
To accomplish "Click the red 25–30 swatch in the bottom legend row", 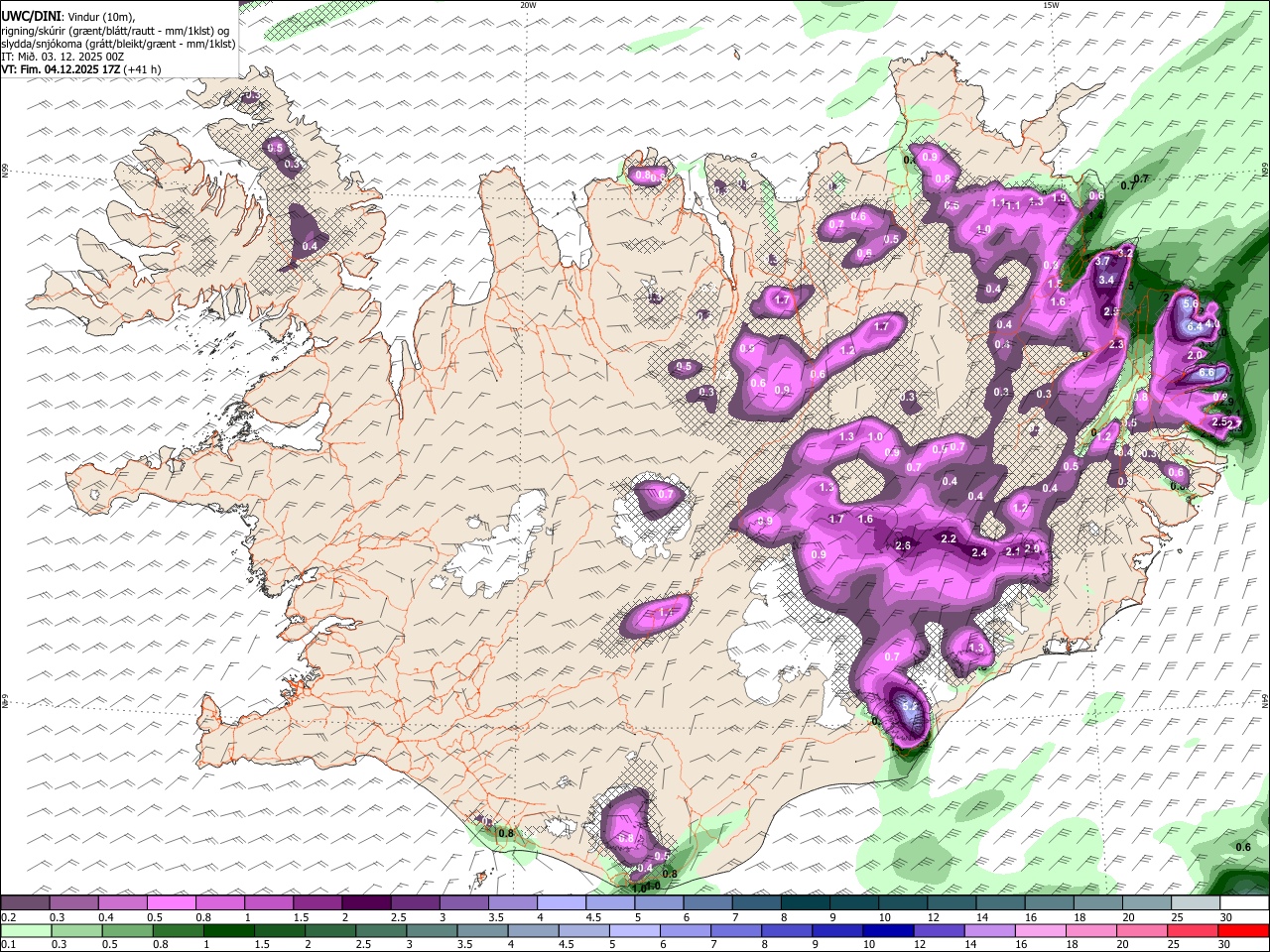I will click(x=1192, y=930).
